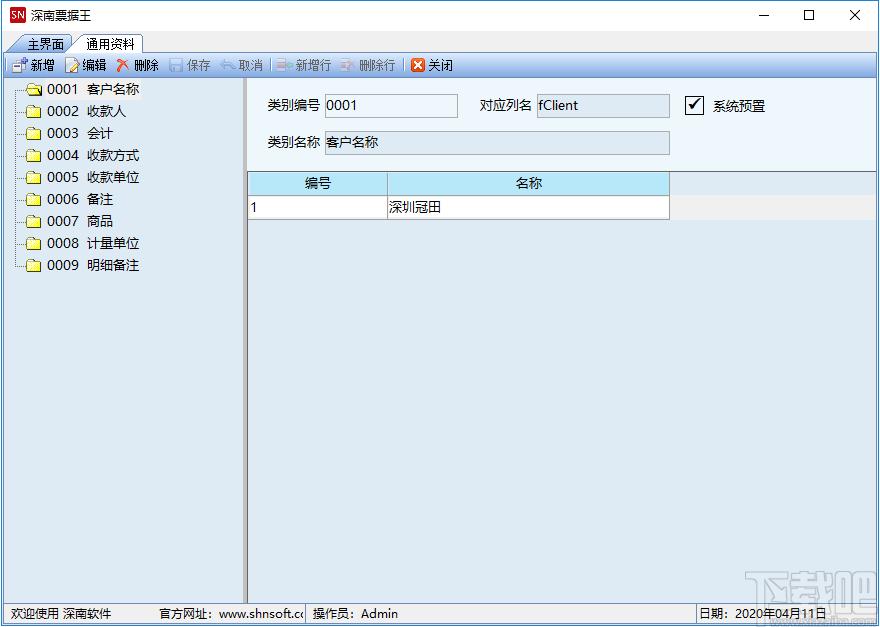Click the red 删除 (Delete) icon
This screenshot has height=627, width=880.
click(123, 65)
